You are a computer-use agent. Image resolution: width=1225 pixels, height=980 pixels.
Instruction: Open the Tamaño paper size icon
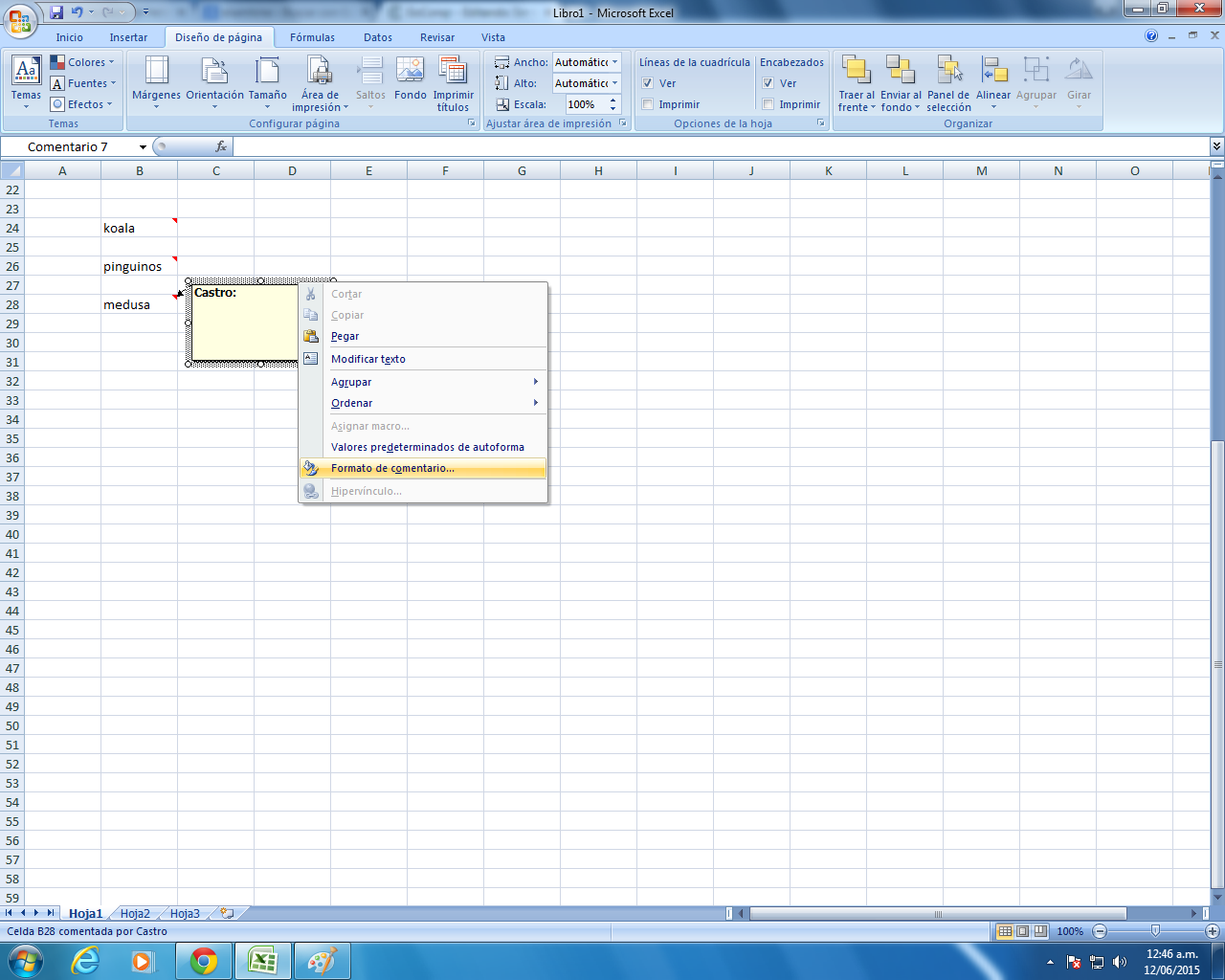point(267,73)
